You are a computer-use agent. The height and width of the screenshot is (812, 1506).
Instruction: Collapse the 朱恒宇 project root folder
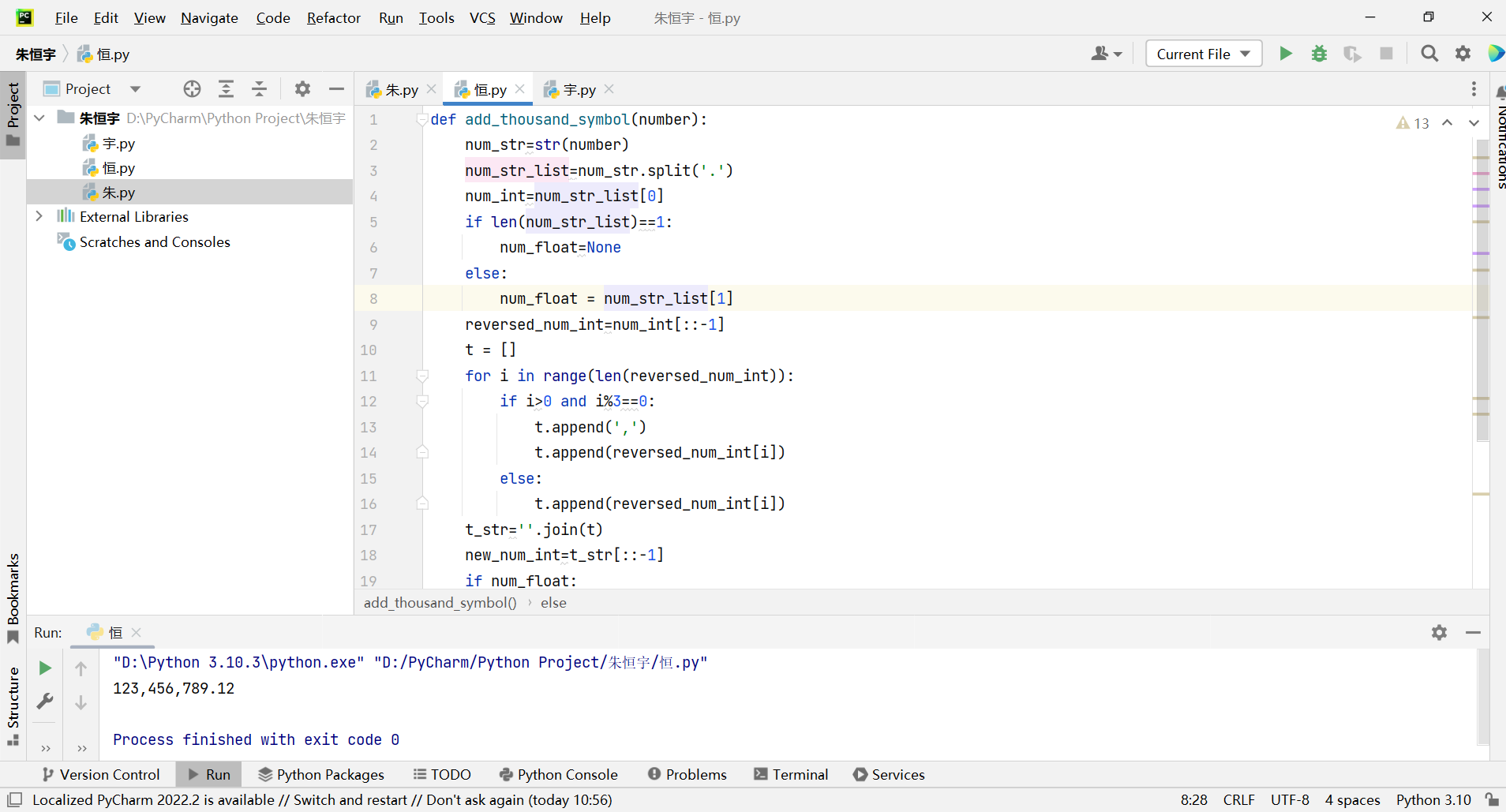[x=39, y=118]
